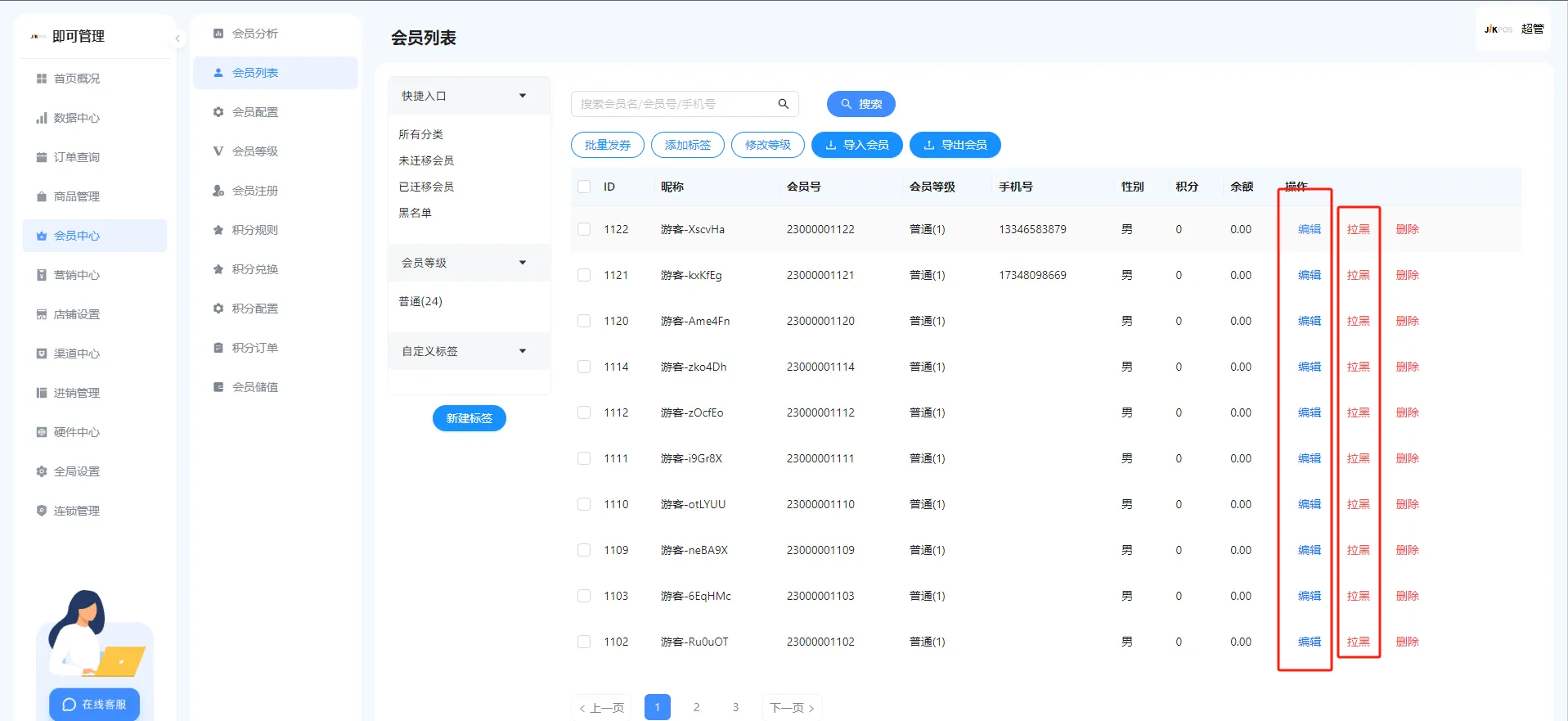The image size is (1568, 721).
Task: Open 积分规则 in the submenu
Action: pyautogui.click(x=254, y=230)
